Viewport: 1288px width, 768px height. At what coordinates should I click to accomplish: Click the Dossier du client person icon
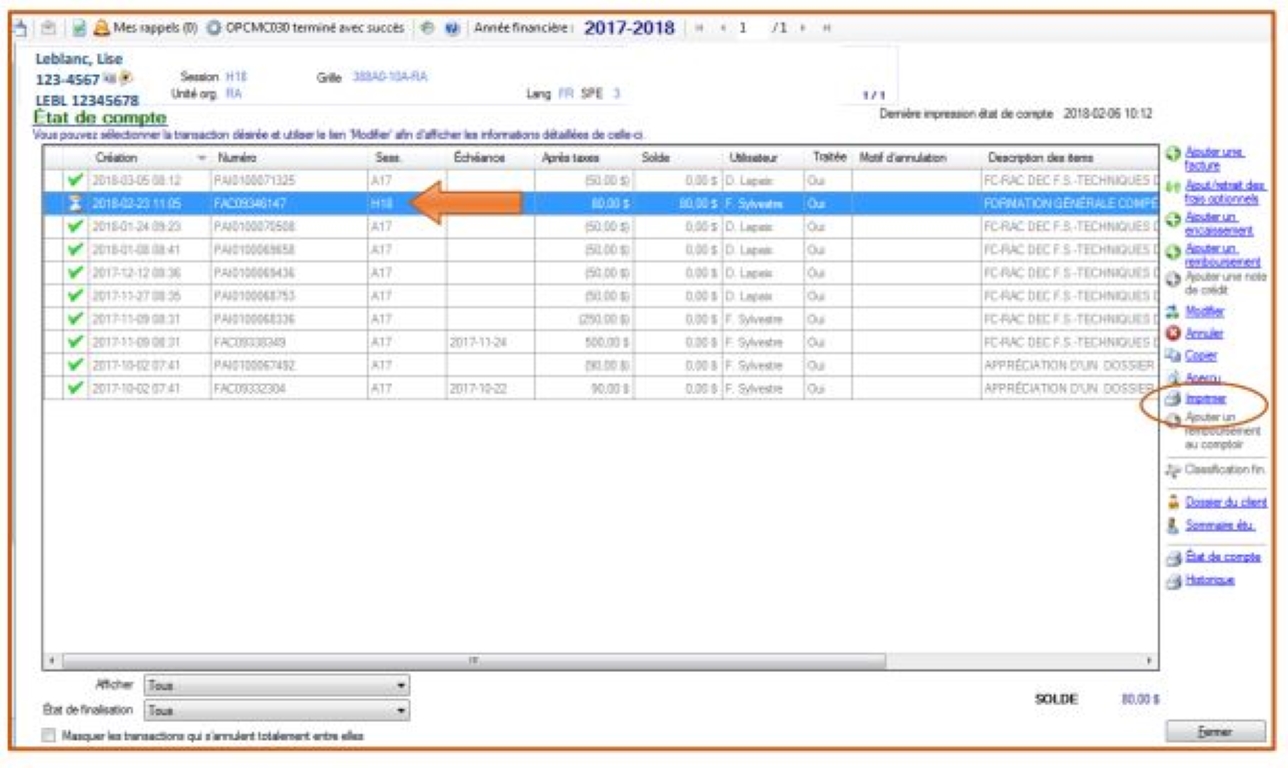coord(1174,502)
